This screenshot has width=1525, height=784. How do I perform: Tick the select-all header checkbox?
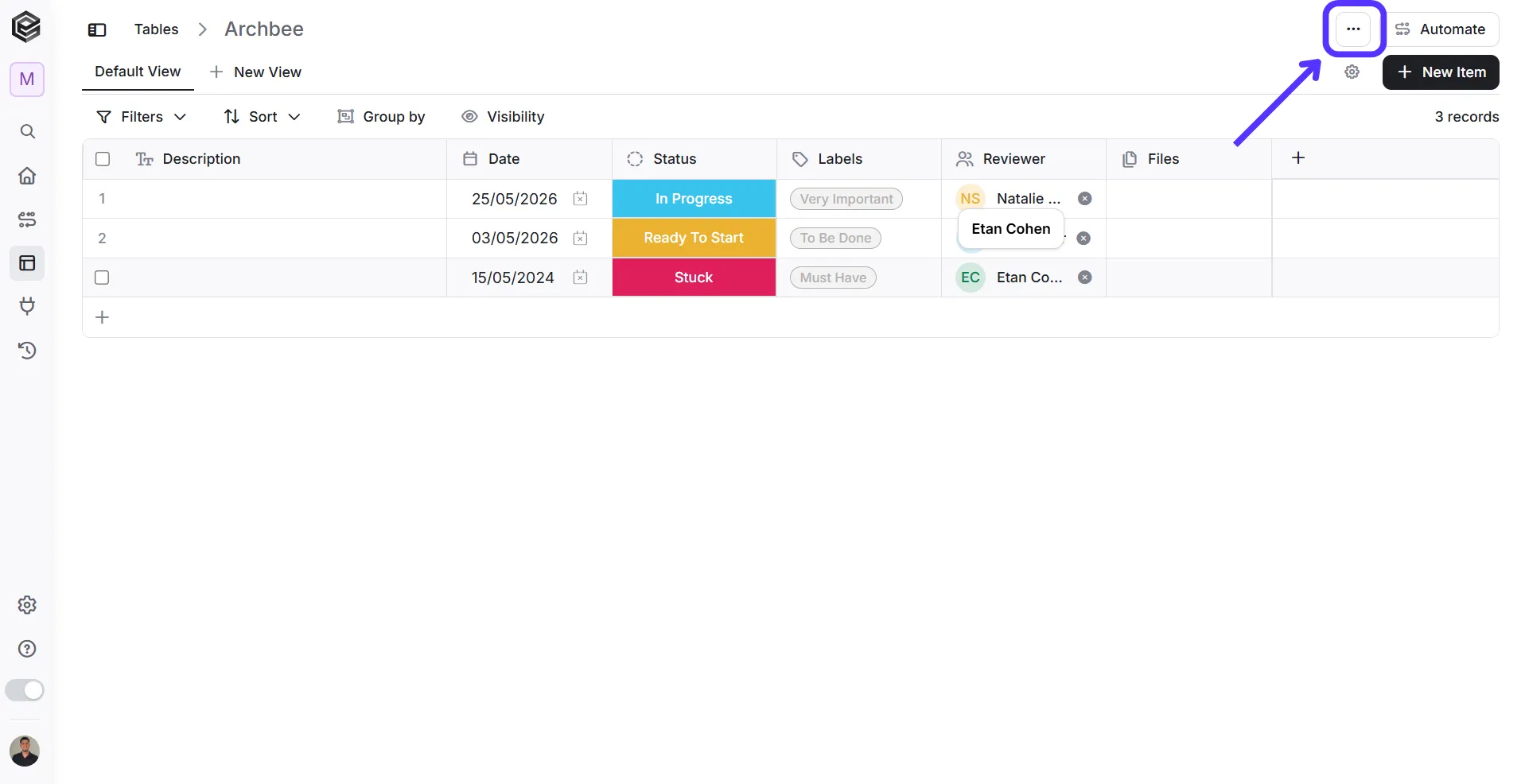[x=103, y=159]
